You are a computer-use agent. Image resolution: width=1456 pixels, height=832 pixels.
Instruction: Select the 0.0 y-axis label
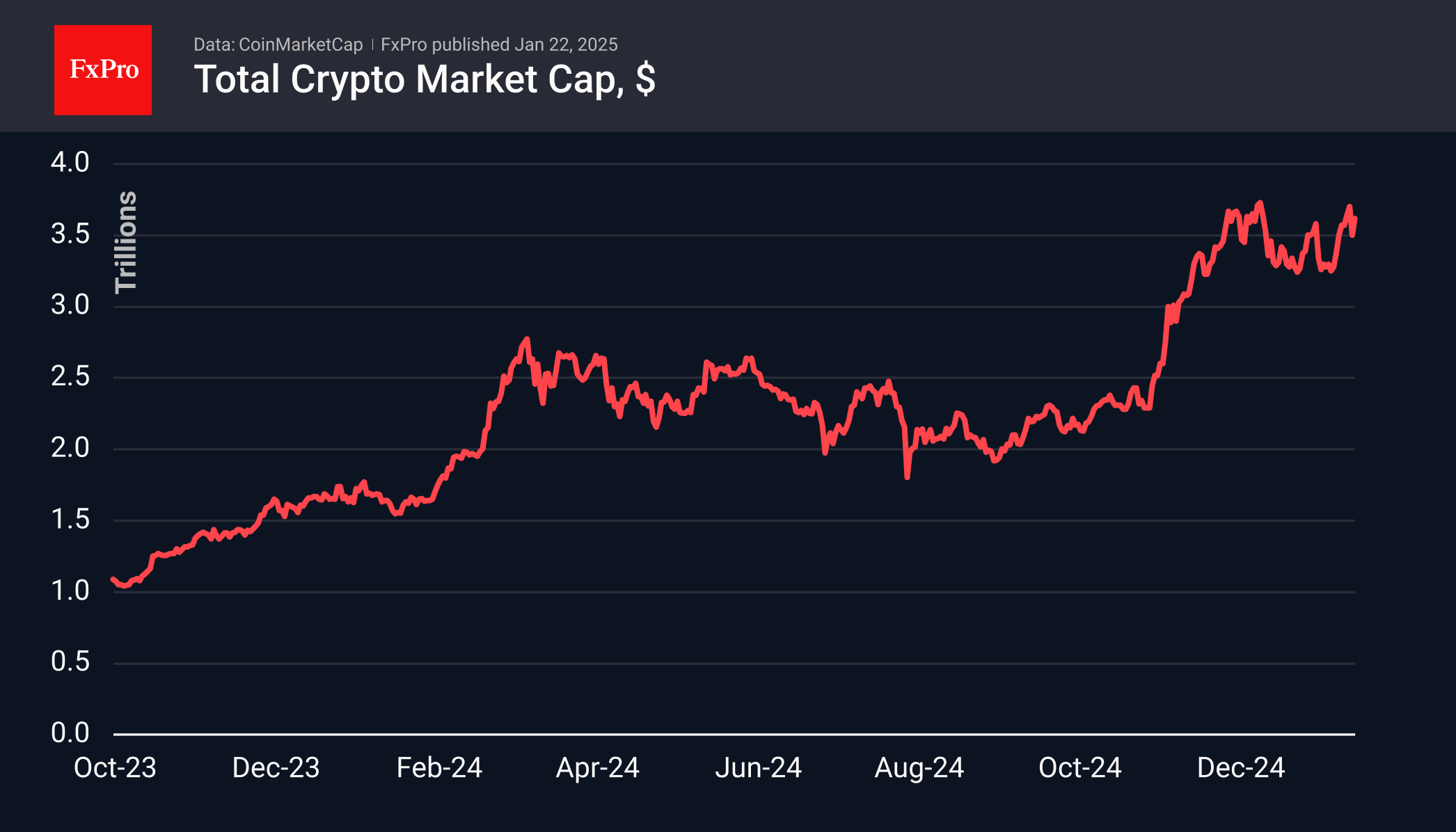pos(70,733)
